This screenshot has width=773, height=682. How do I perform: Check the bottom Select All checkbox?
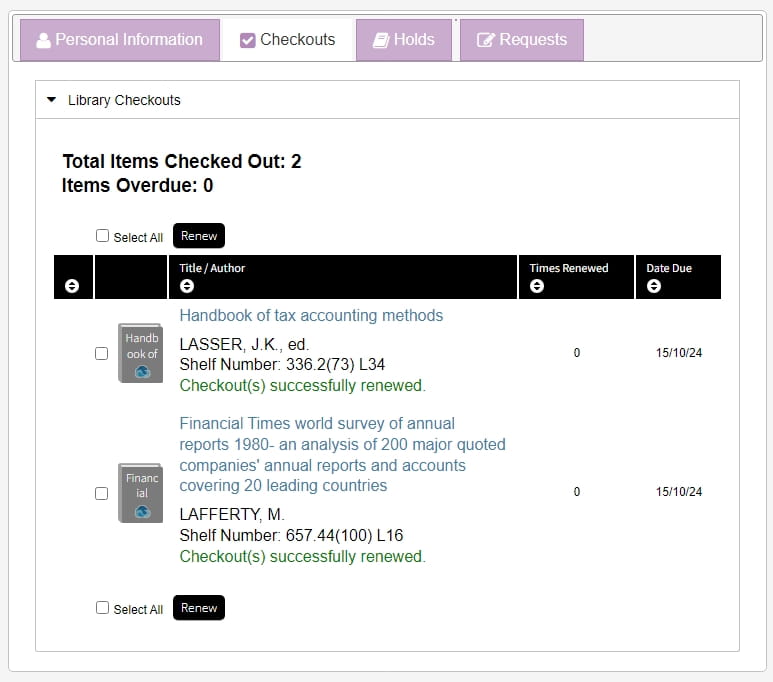point(102,608)
